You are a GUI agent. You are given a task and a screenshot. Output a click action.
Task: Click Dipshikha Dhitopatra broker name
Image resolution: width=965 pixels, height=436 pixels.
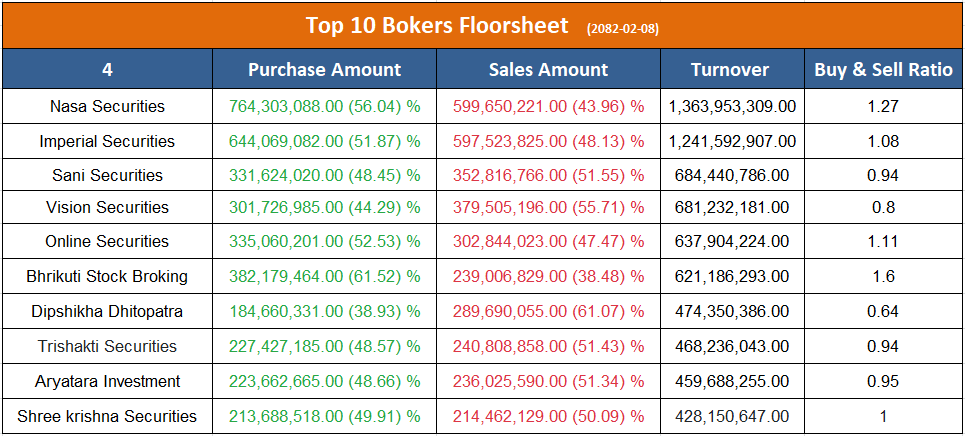click(107, 311)
